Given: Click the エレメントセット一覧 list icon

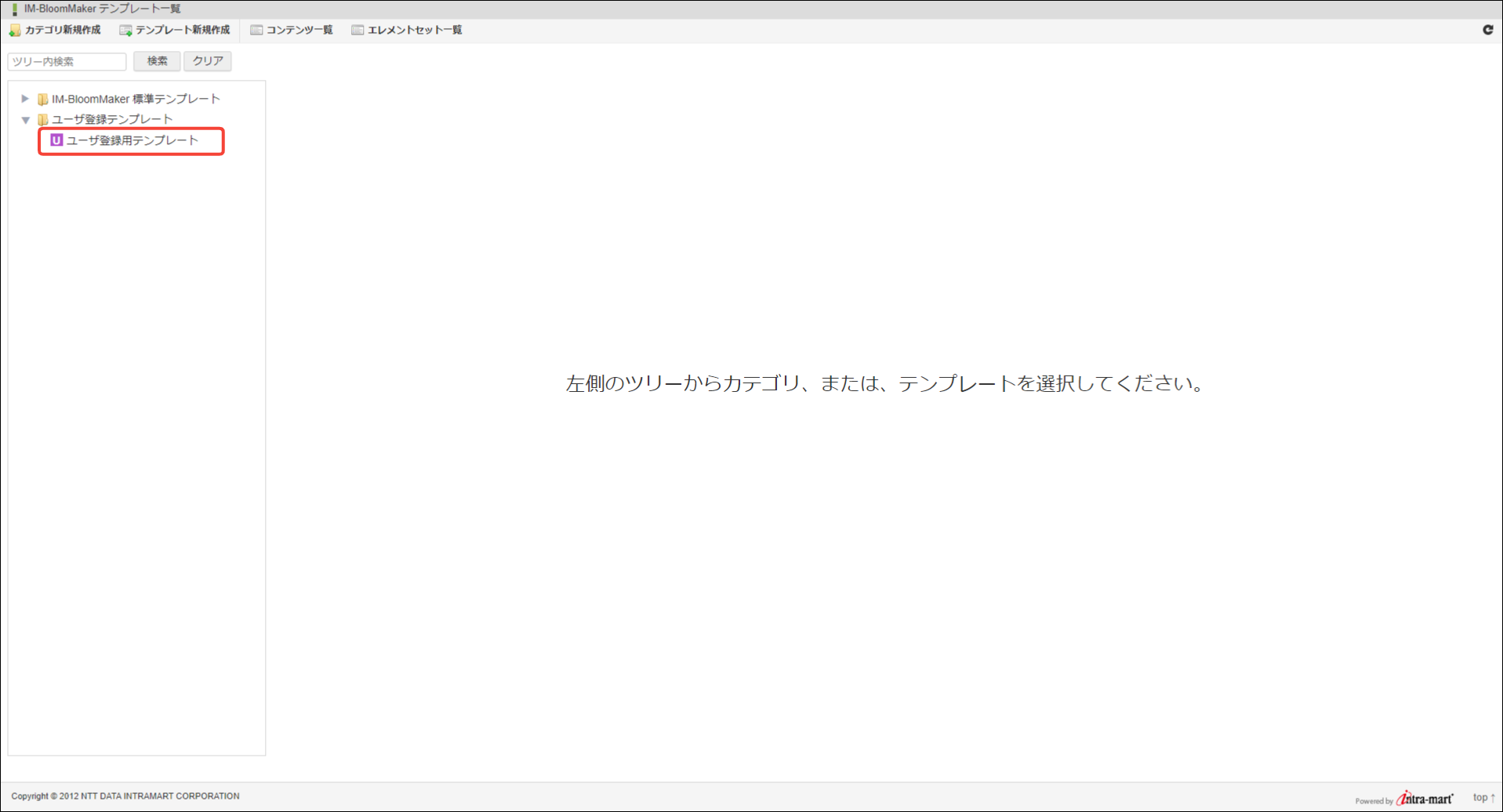Looking at the screenshot, I should coord(358,30).
